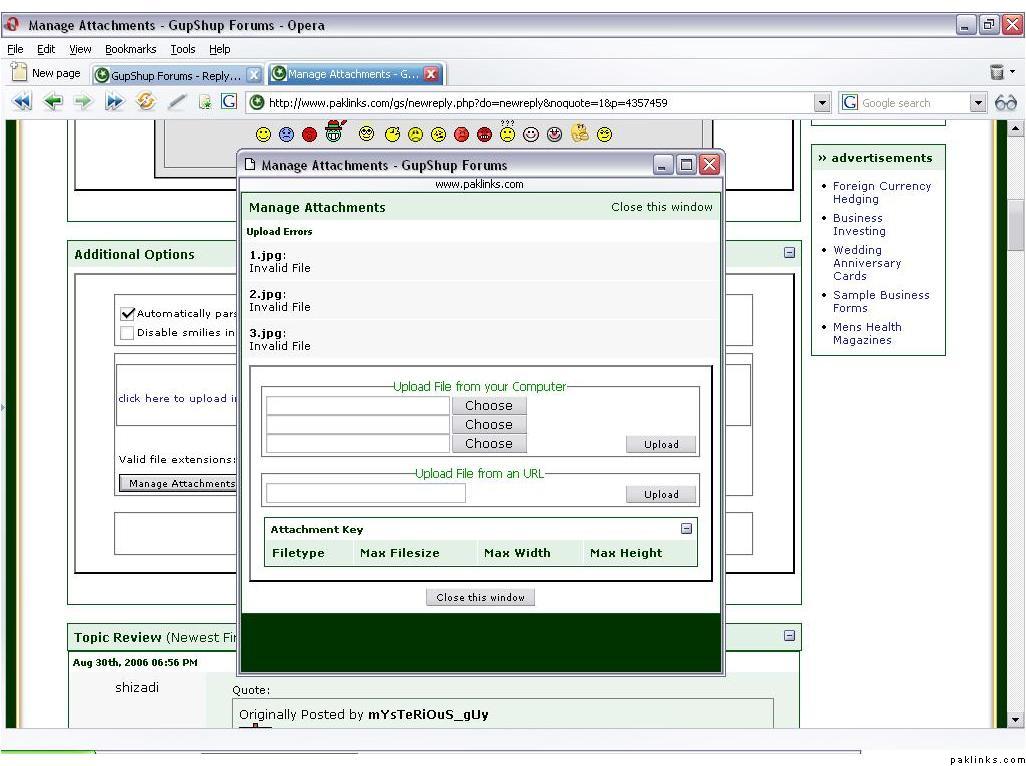Open closed tabs trash can icon

tap(997, 72)
